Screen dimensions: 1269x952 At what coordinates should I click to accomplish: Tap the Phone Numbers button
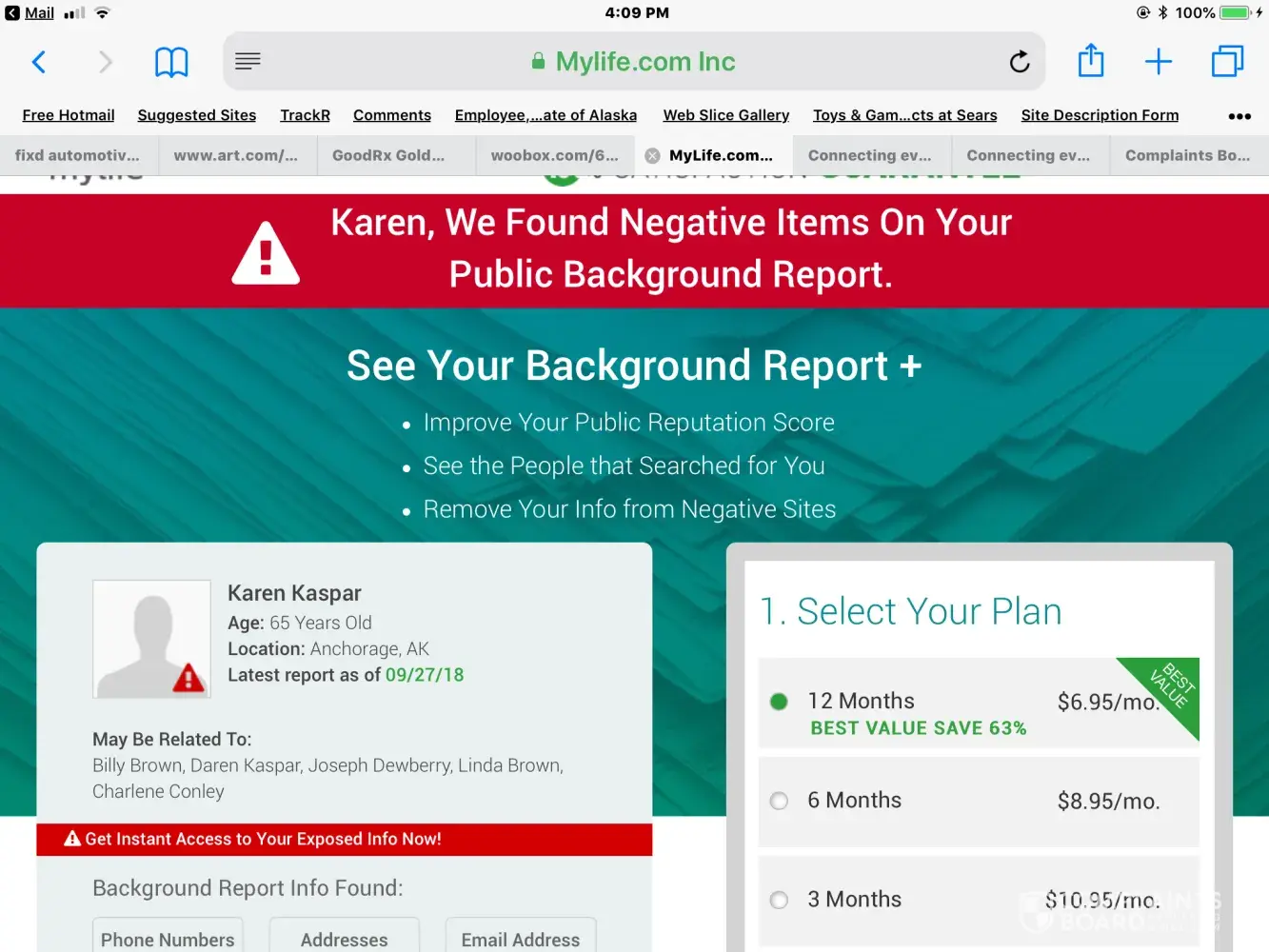point(168,936)
